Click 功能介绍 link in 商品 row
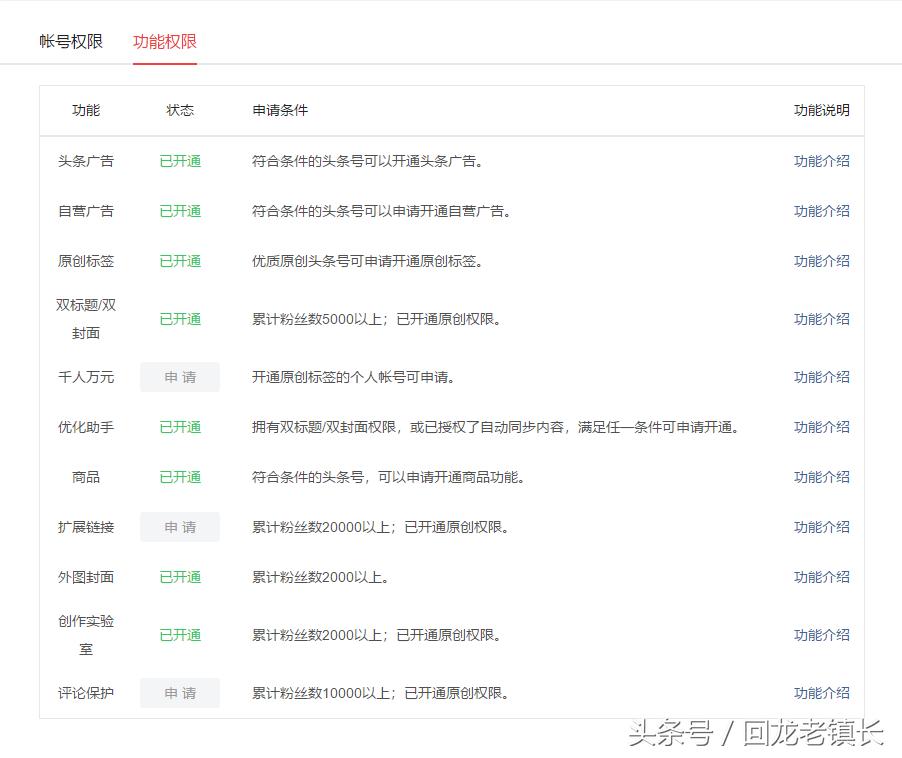902x758 pixels. [821, 477]
